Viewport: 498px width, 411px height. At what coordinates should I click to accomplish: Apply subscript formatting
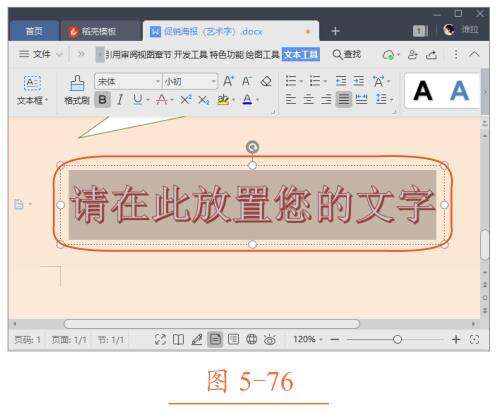pos(204,100)
